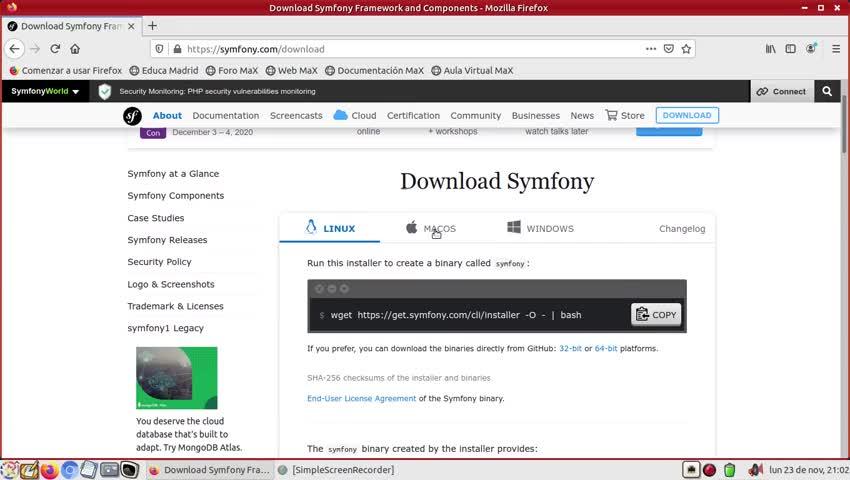Open Documentation in the navigation
The width and height of the screenshot is (850, 480).
226,116
